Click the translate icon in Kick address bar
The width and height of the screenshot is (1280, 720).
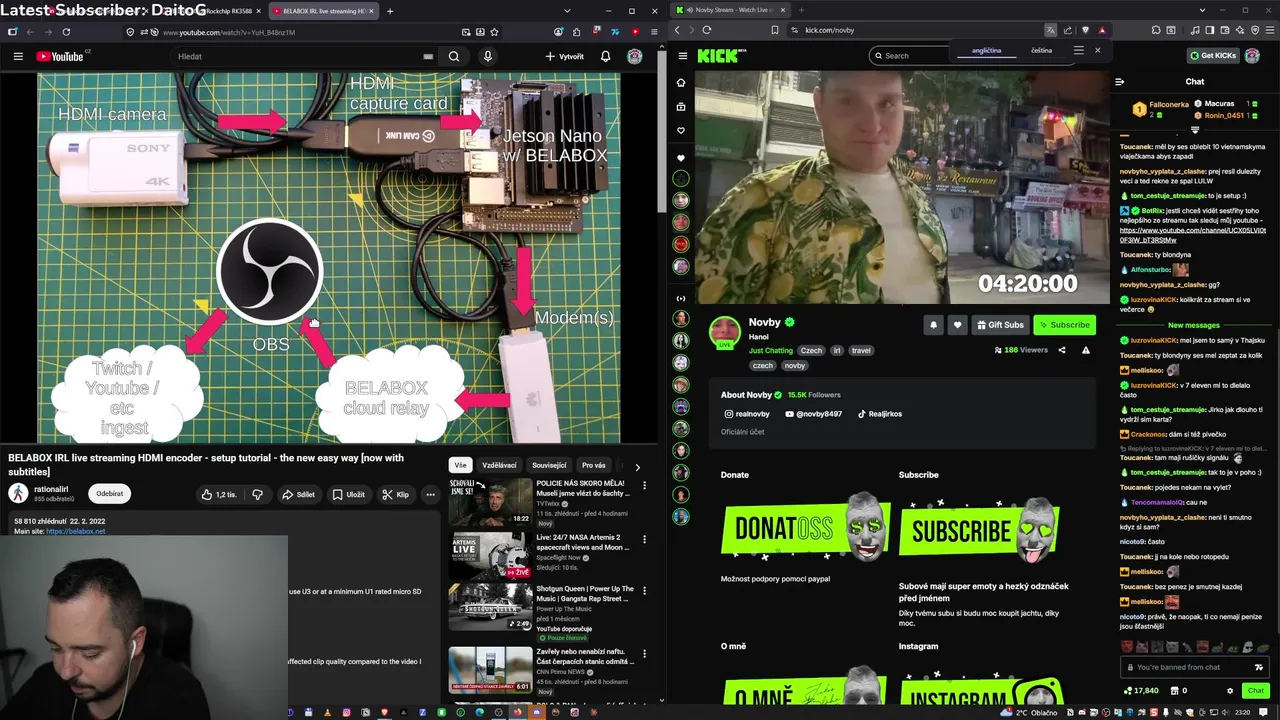[x=1050, y=30]
